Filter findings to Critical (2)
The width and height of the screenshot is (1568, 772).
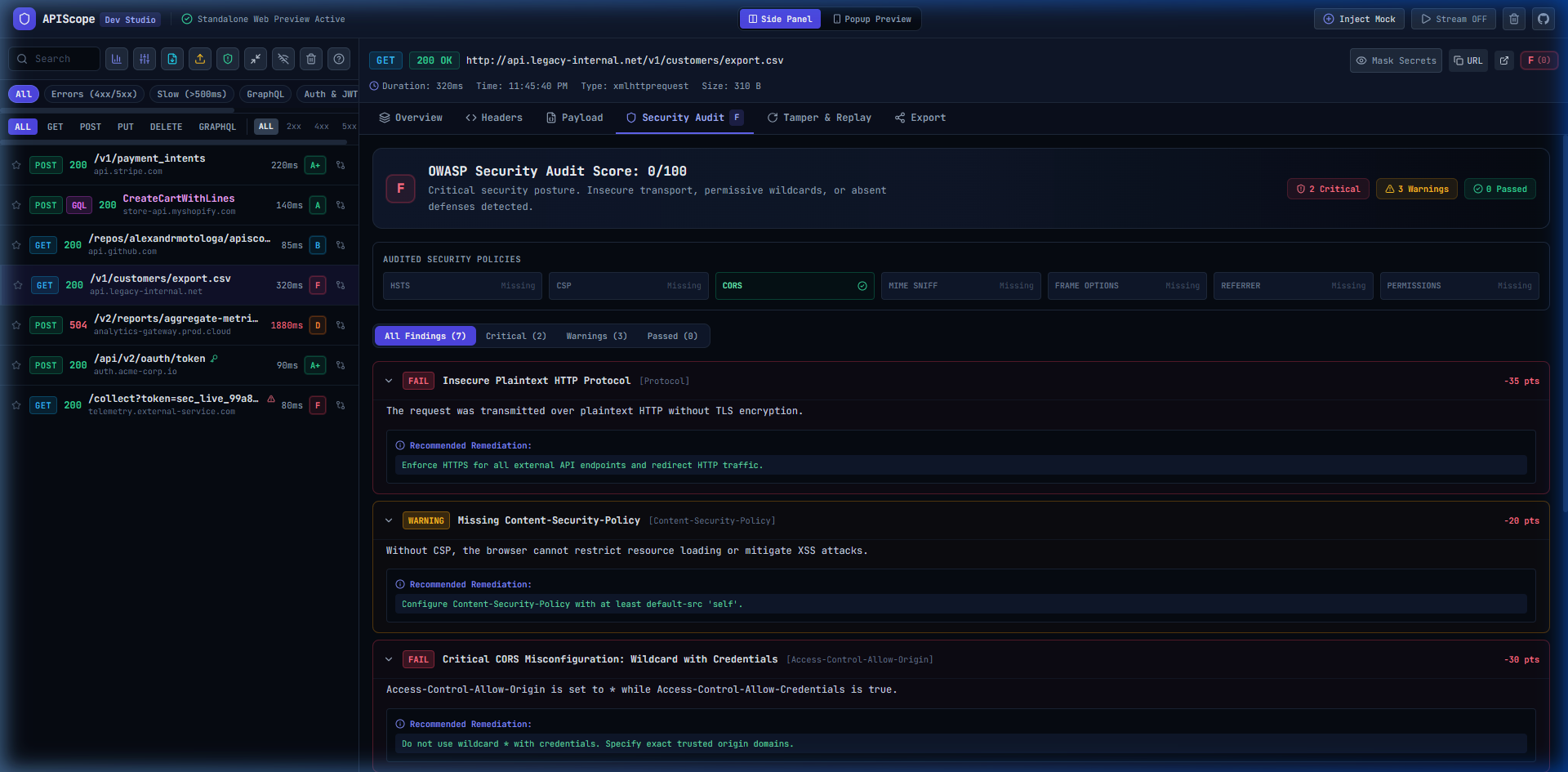click(x=516, y=336)
